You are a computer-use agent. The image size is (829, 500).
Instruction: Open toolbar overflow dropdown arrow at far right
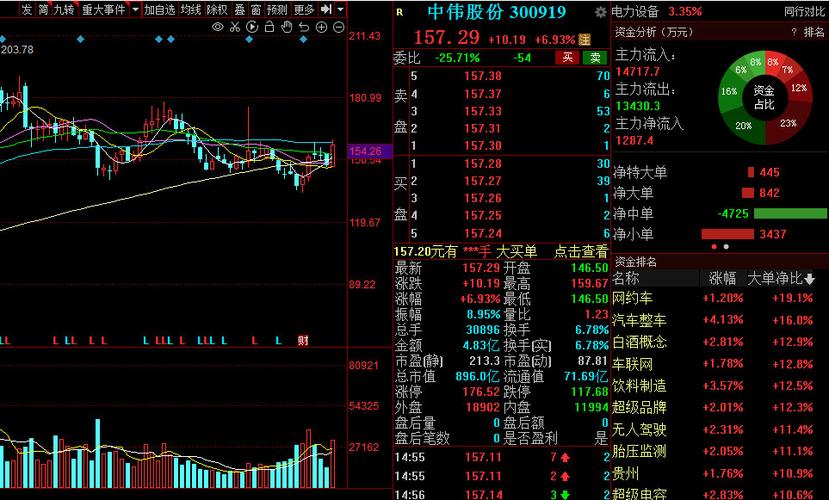coord(340,10)
